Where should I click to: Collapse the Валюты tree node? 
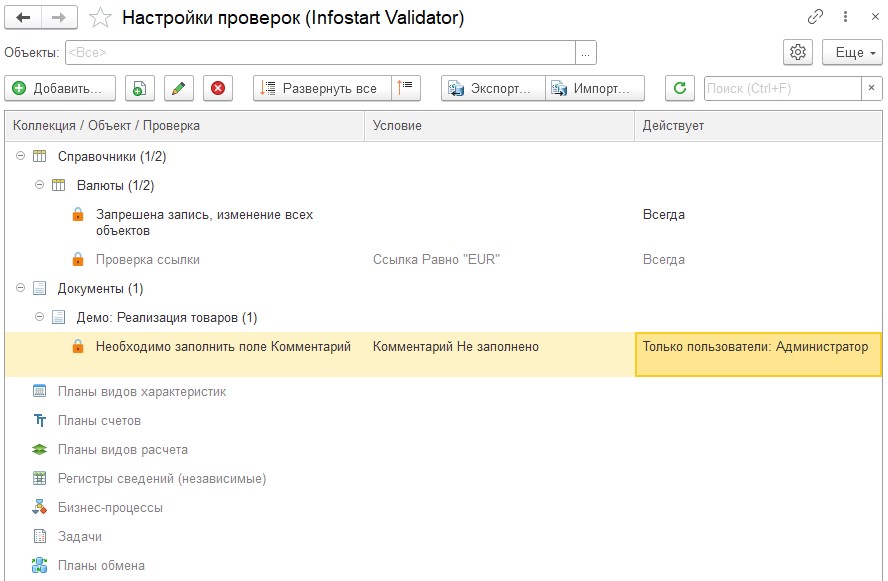click(40, 185)
